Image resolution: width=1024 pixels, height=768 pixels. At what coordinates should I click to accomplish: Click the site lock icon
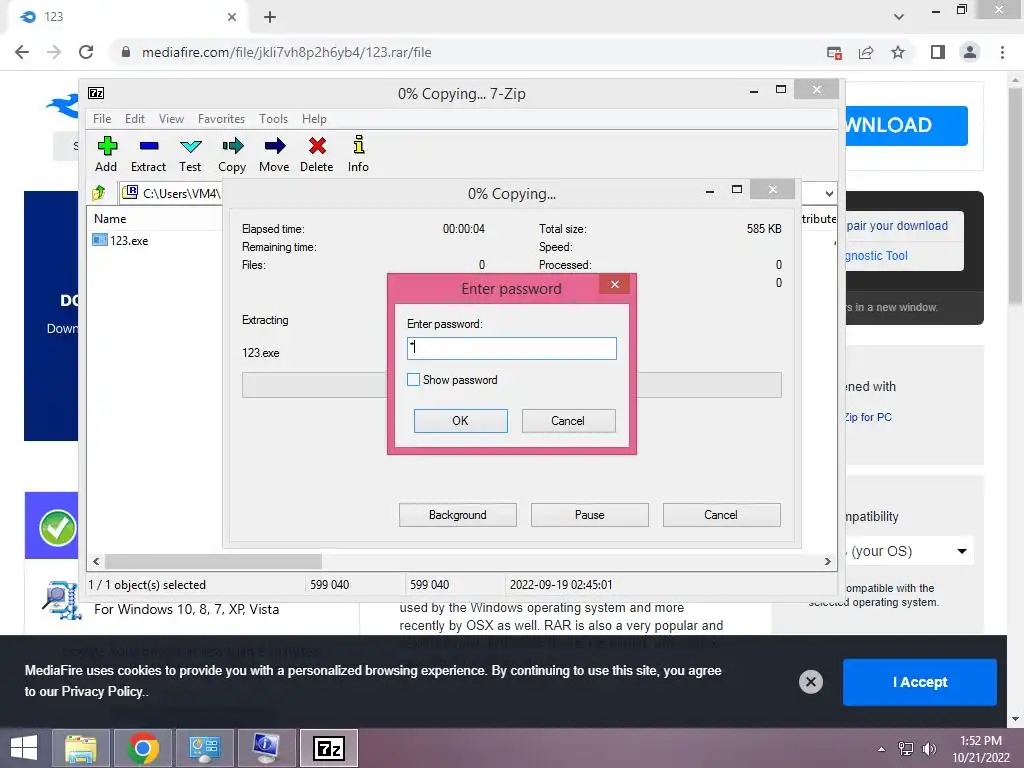126,52
